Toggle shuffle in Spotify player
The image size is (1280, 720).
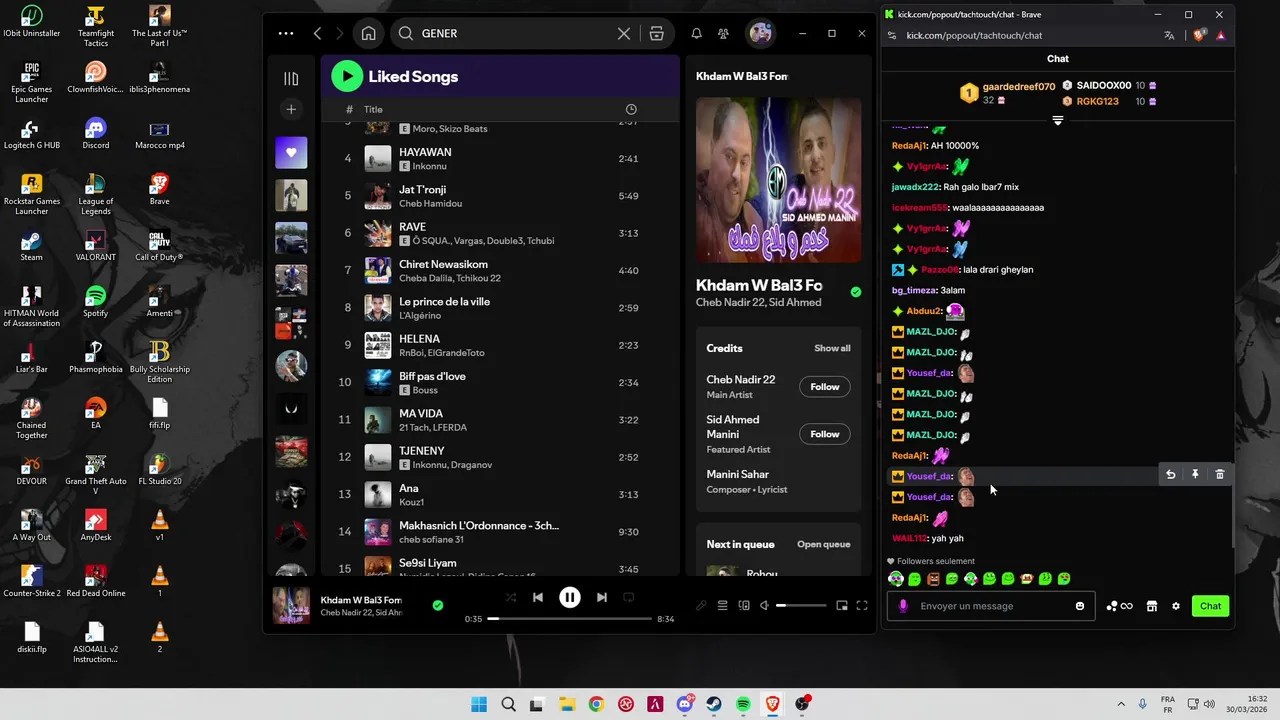[x=511, y=597]
